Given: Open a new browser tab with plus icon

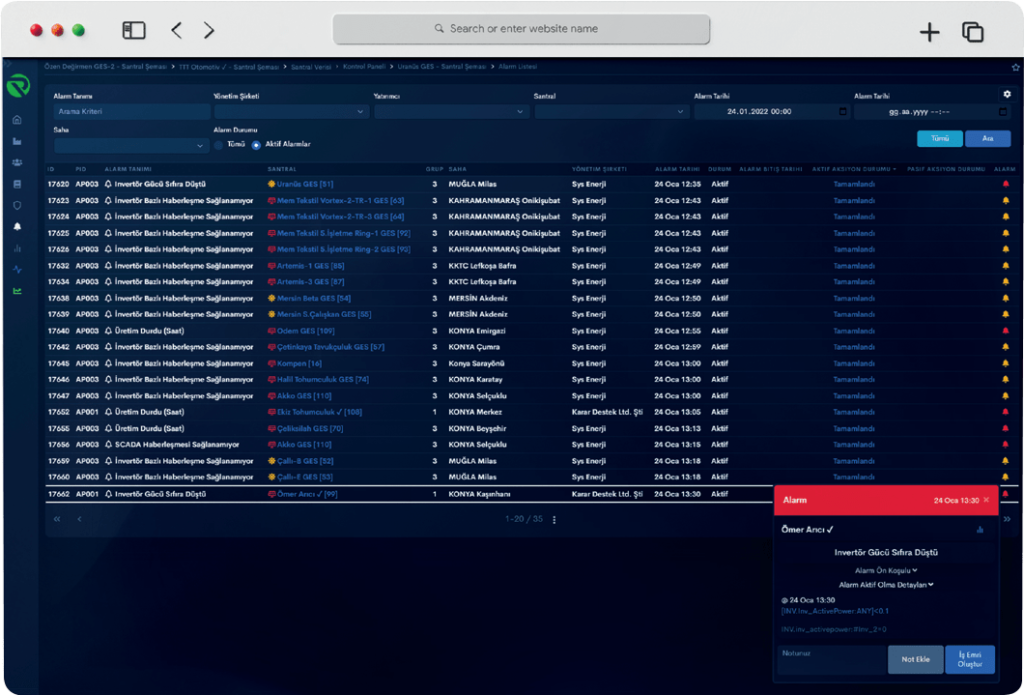Looking at the screenshot, I should tap(929, 31).
